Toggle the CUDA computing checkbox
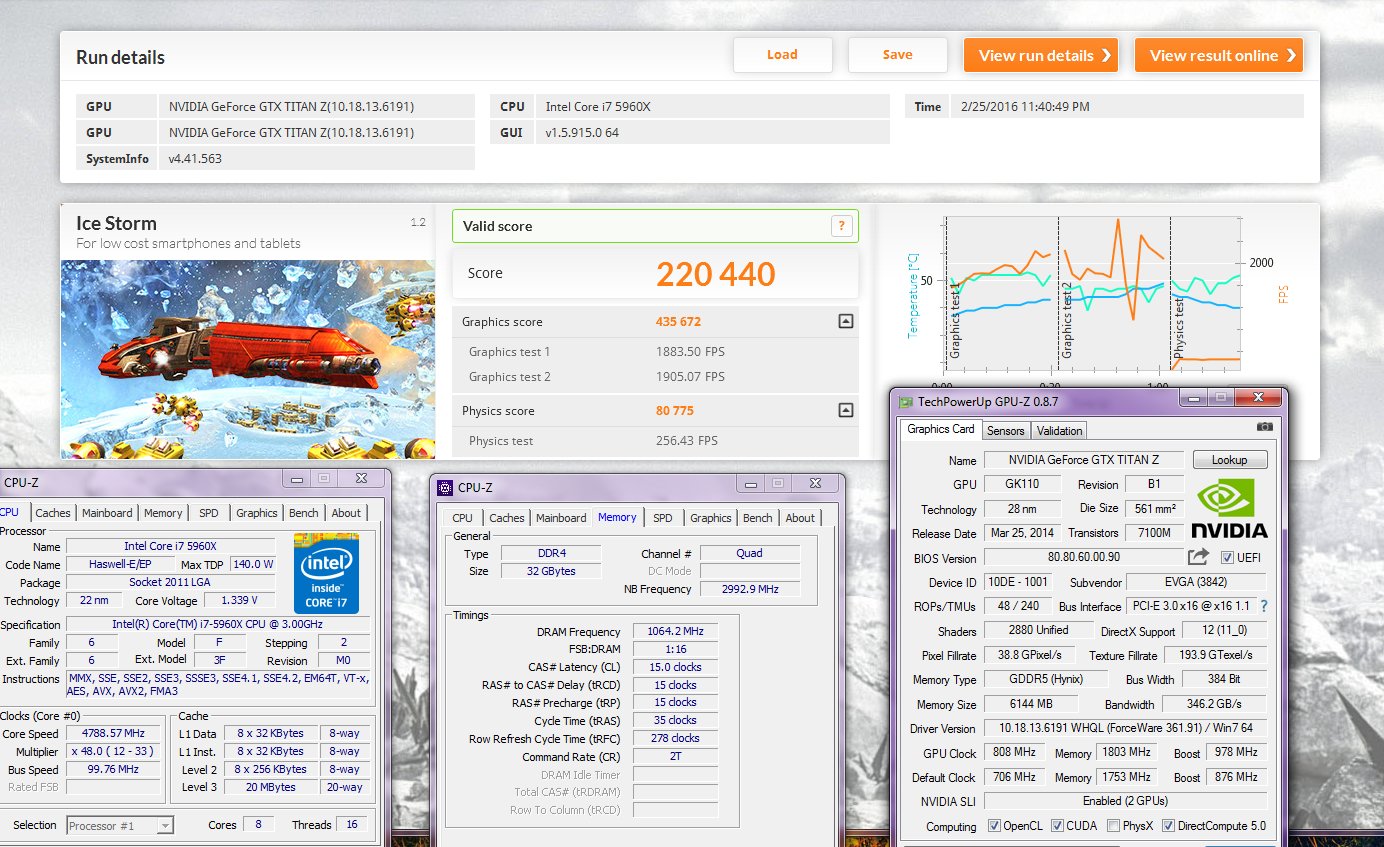 point(1056,826)
